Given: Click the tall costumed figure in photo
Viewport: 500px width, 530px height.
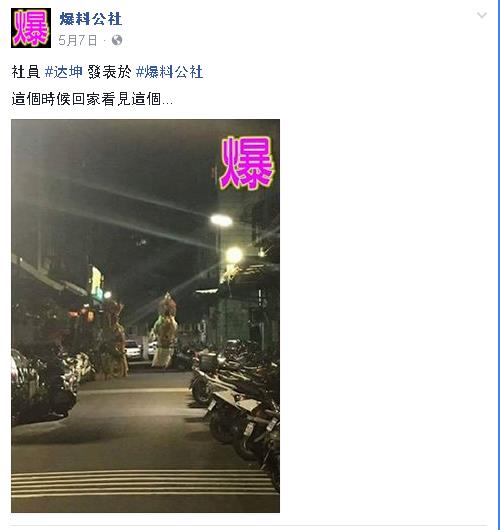Looking at the screenshot, I should point(165,331).
